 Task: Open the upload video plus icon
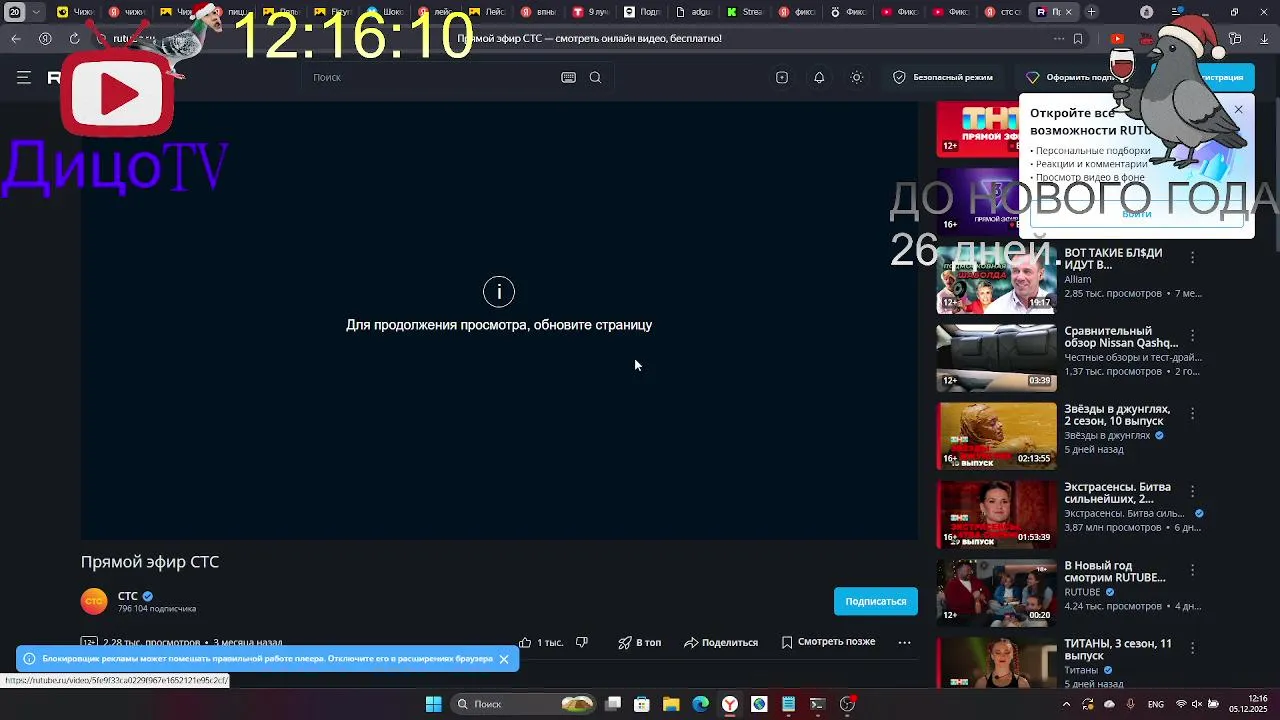782,77
